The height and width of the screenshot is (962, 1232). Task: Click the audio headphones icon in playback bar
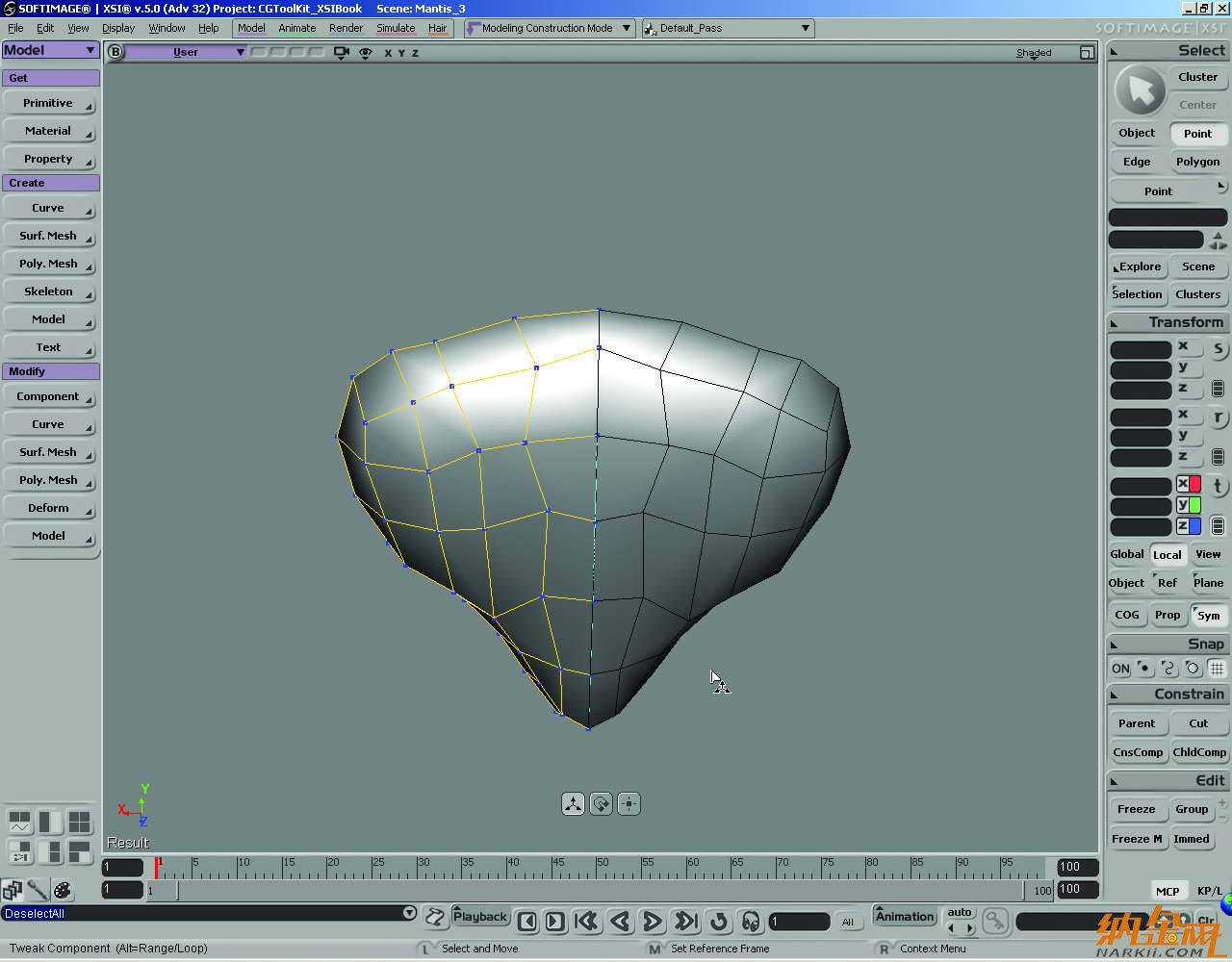[x=751, y=922]
